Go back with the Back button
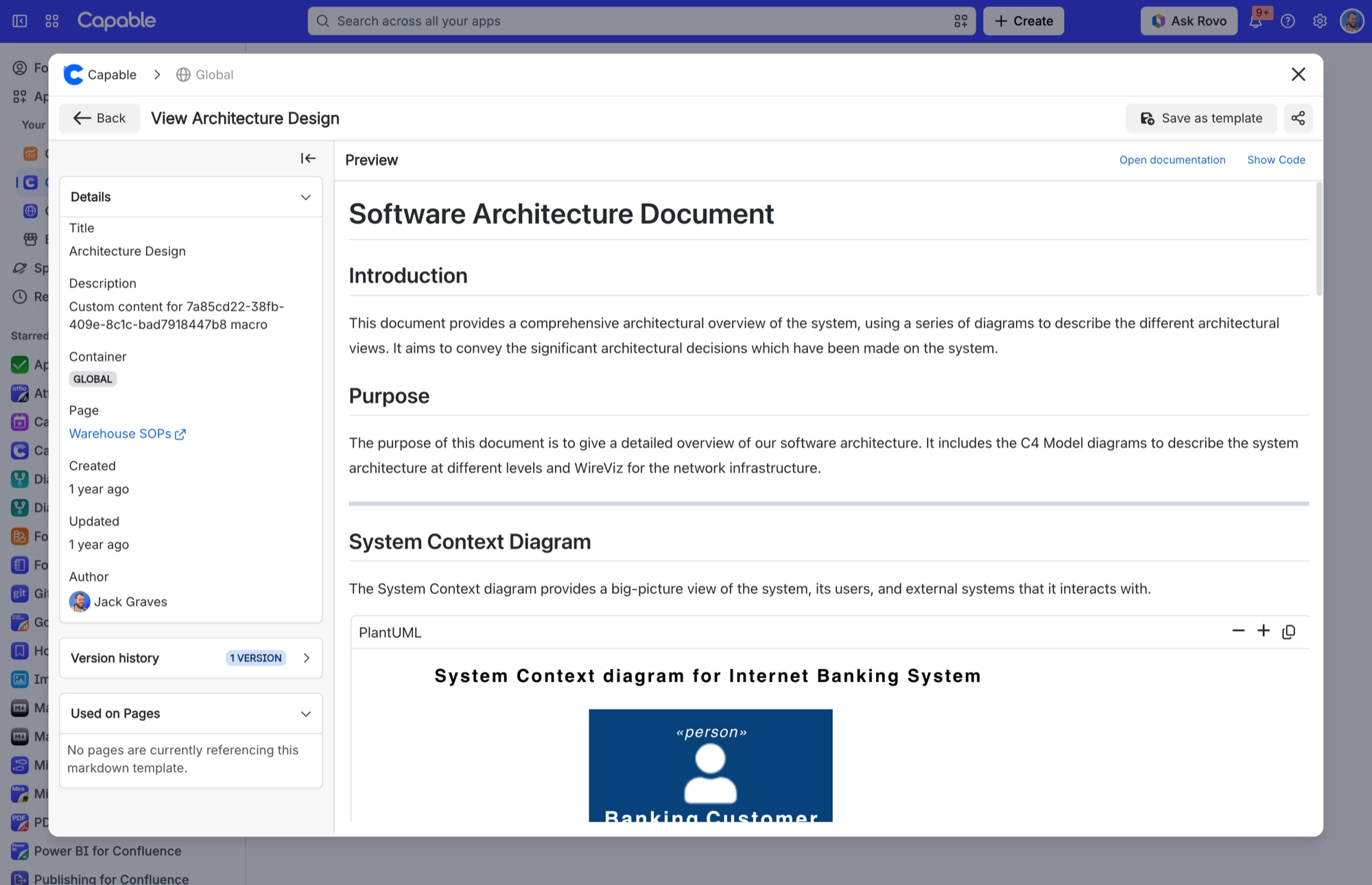1372x885 pixels. coord(99,118)
